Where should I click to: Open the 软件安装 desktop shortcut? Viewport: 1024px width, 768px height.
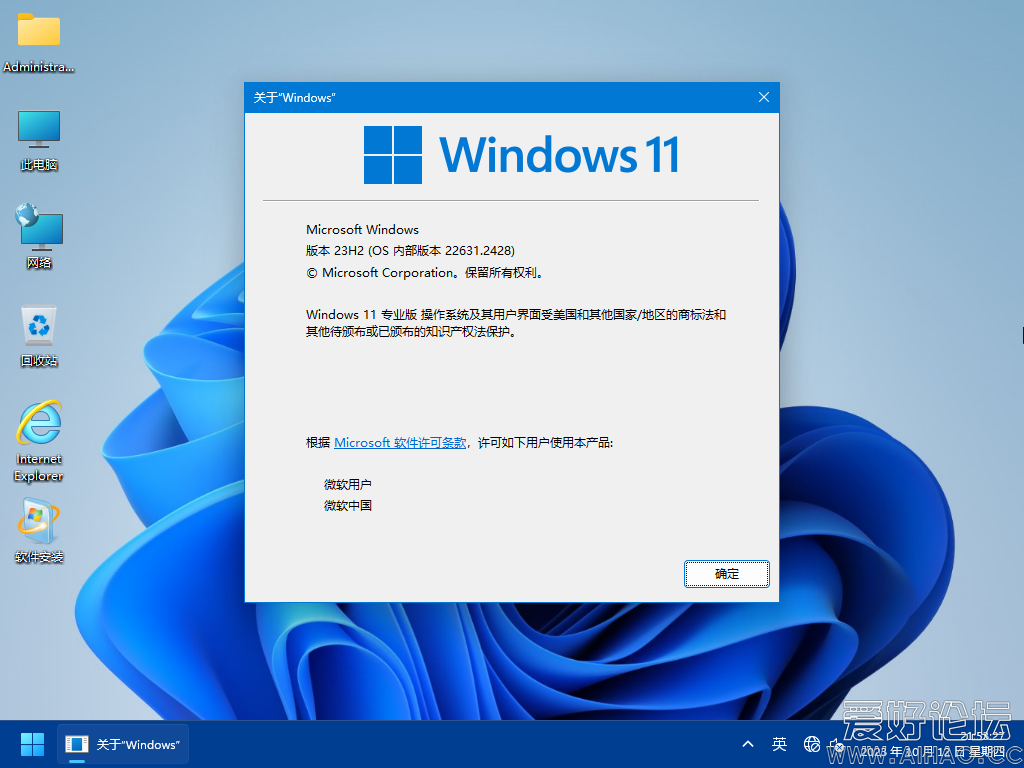38,525
